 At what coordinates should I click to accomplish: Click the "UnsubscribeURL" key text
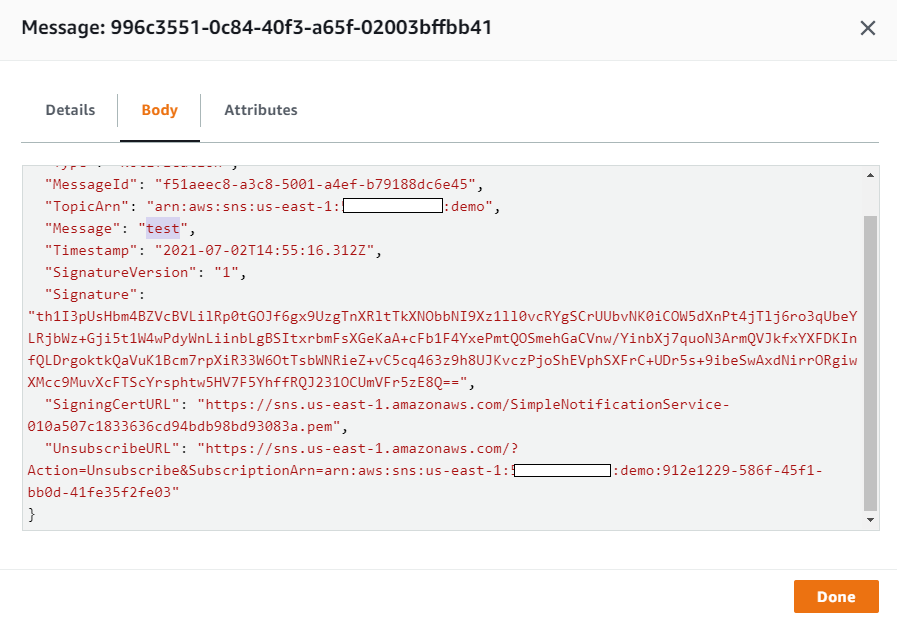pos(112,449)
